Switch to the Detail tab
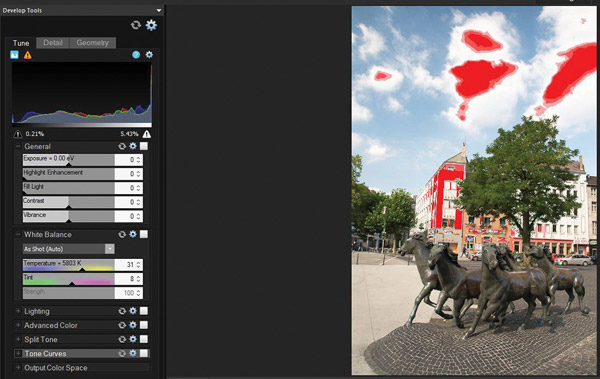600x379 pixels. [x=53, y=43]
